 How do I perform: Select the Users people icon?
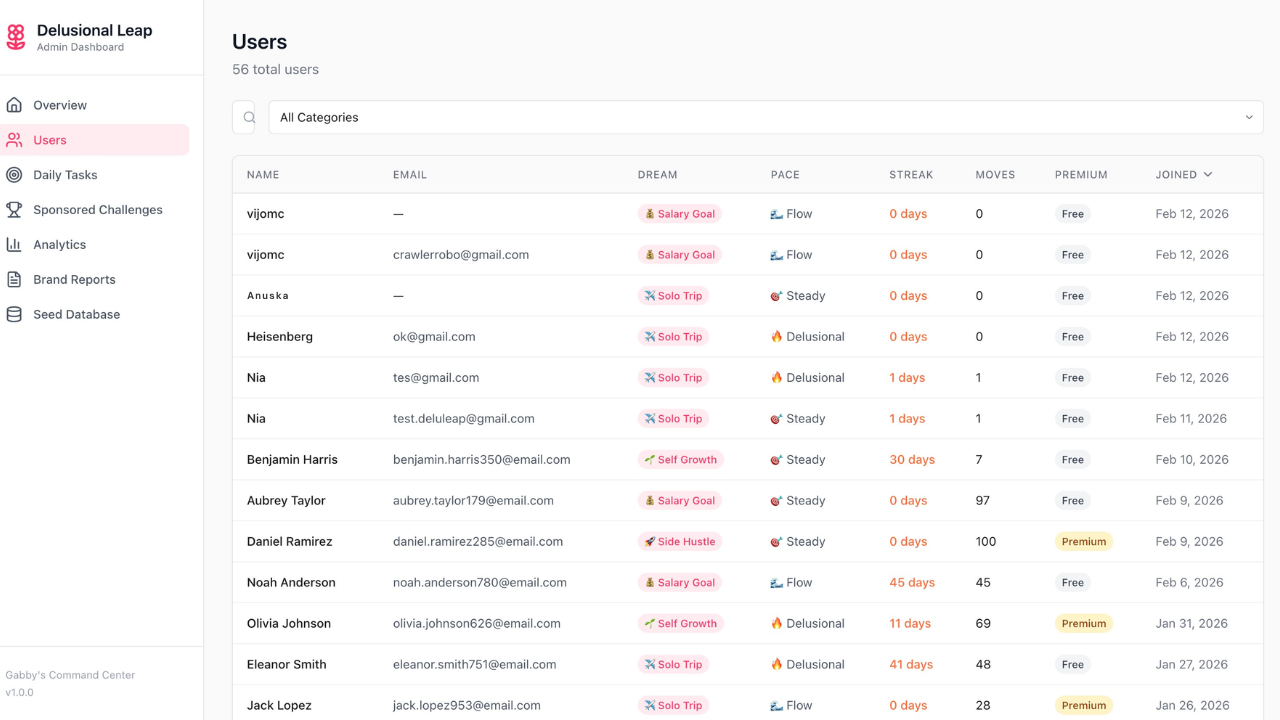[14, 140]
